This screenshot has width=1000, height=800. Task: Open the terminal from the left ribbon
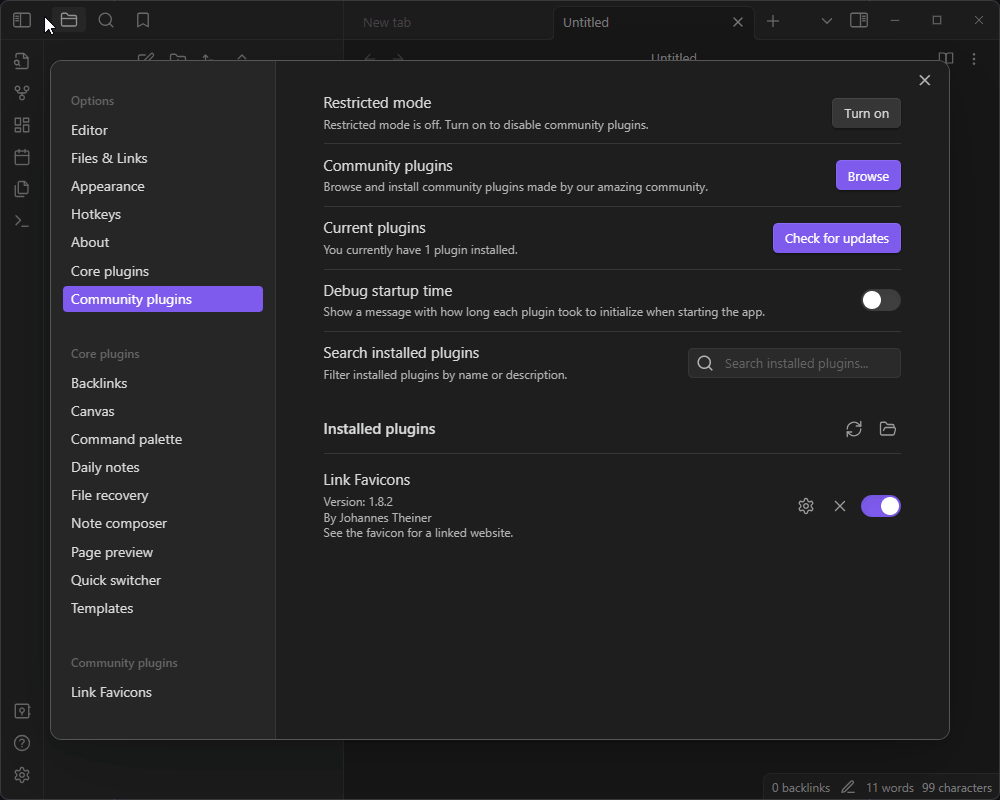(x=21, y=220)
